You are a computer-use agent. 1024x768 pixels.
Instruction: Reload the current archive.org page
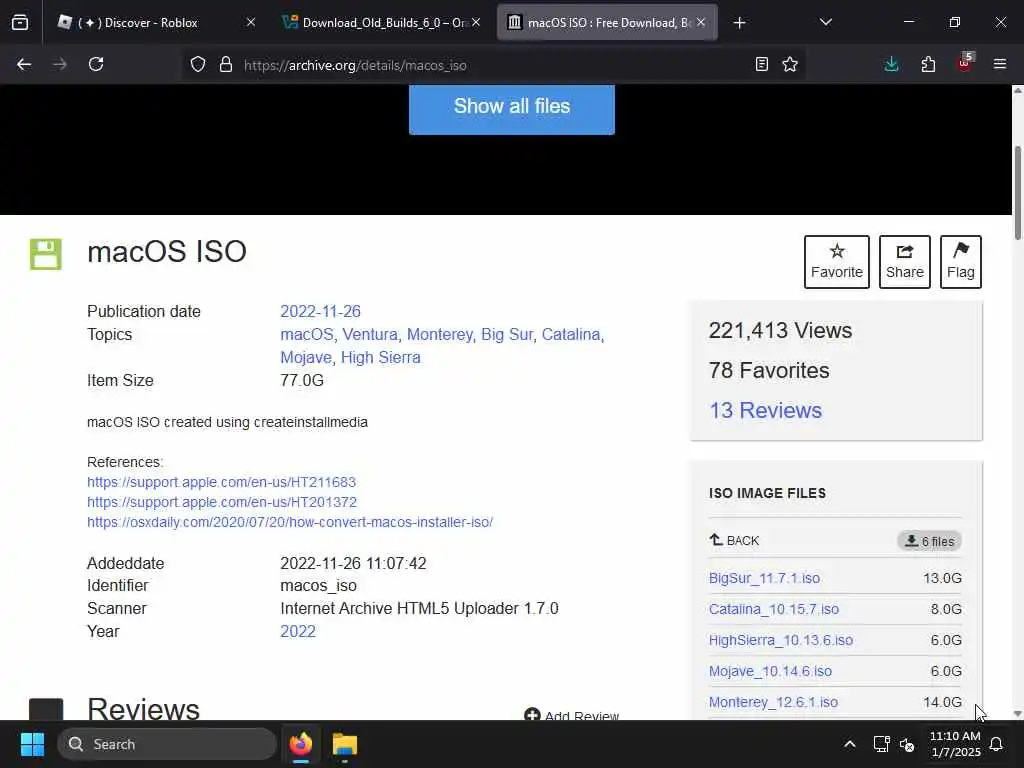[96, 64]
